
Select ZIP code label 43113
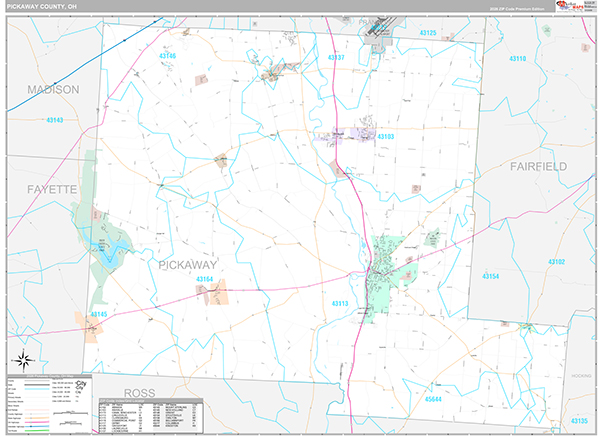340,304
